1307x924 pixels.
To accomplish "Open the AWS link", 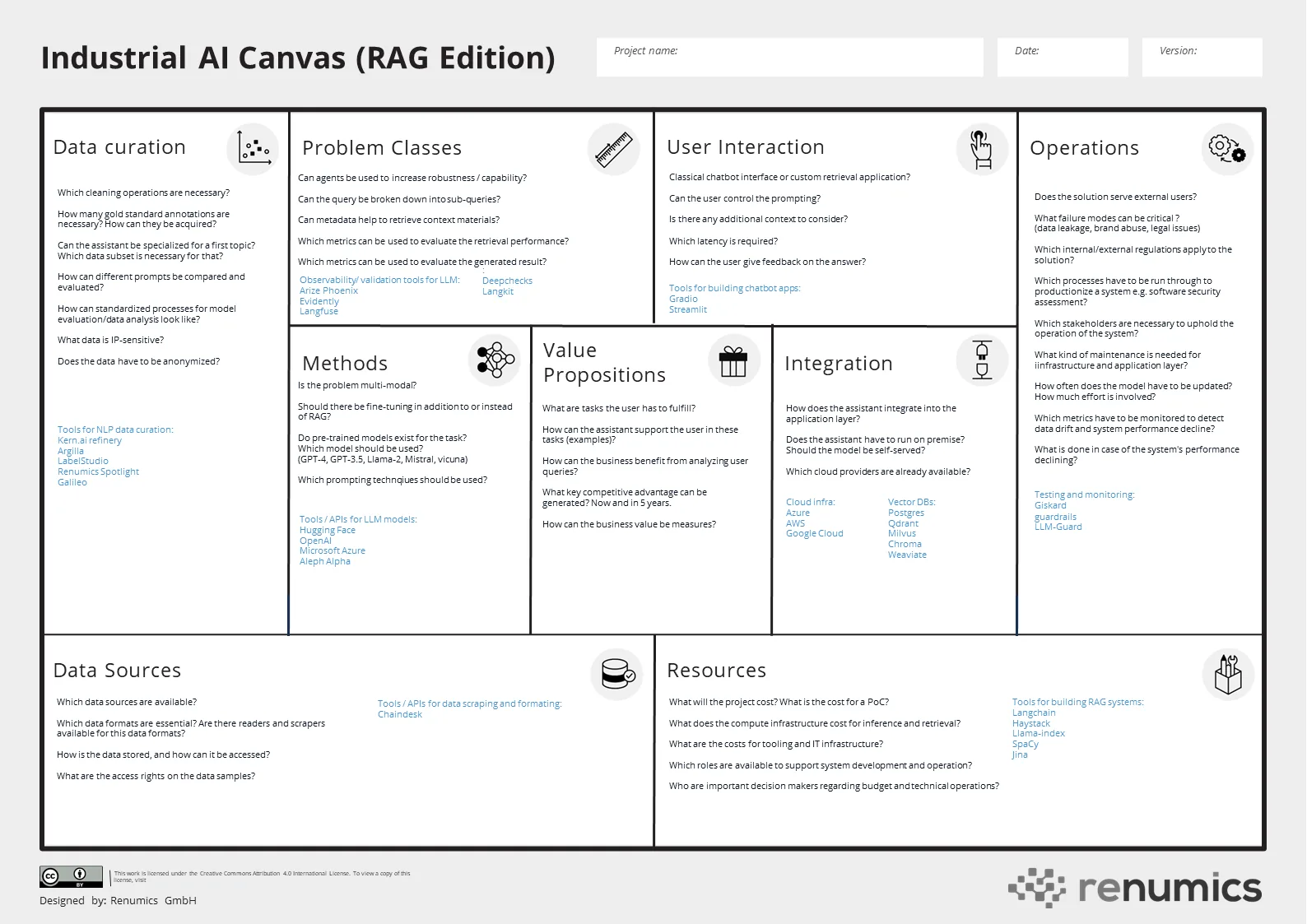I will click(795, 523).
